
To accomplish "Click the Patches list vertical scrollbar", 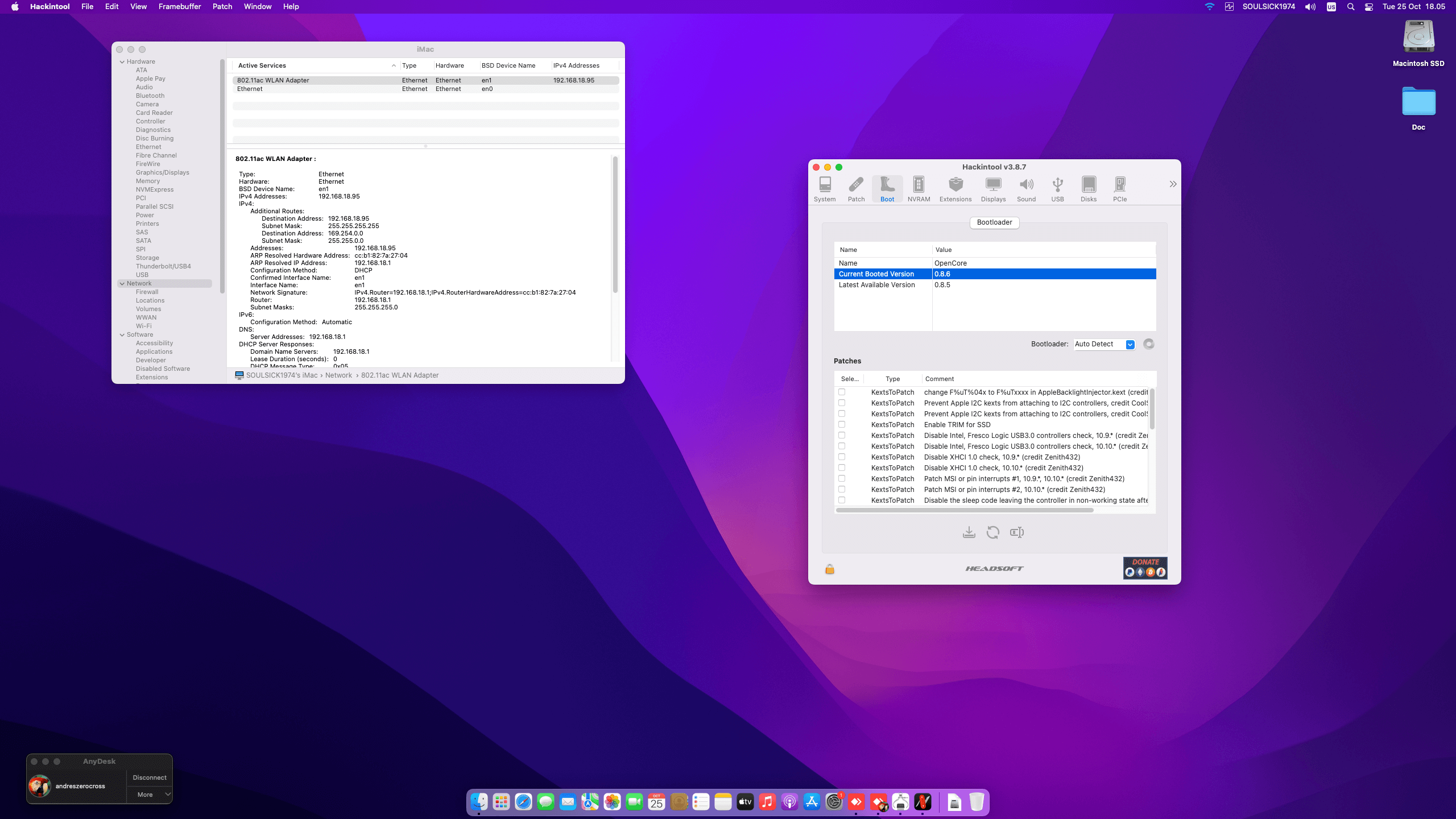I will click(1152, 408).
